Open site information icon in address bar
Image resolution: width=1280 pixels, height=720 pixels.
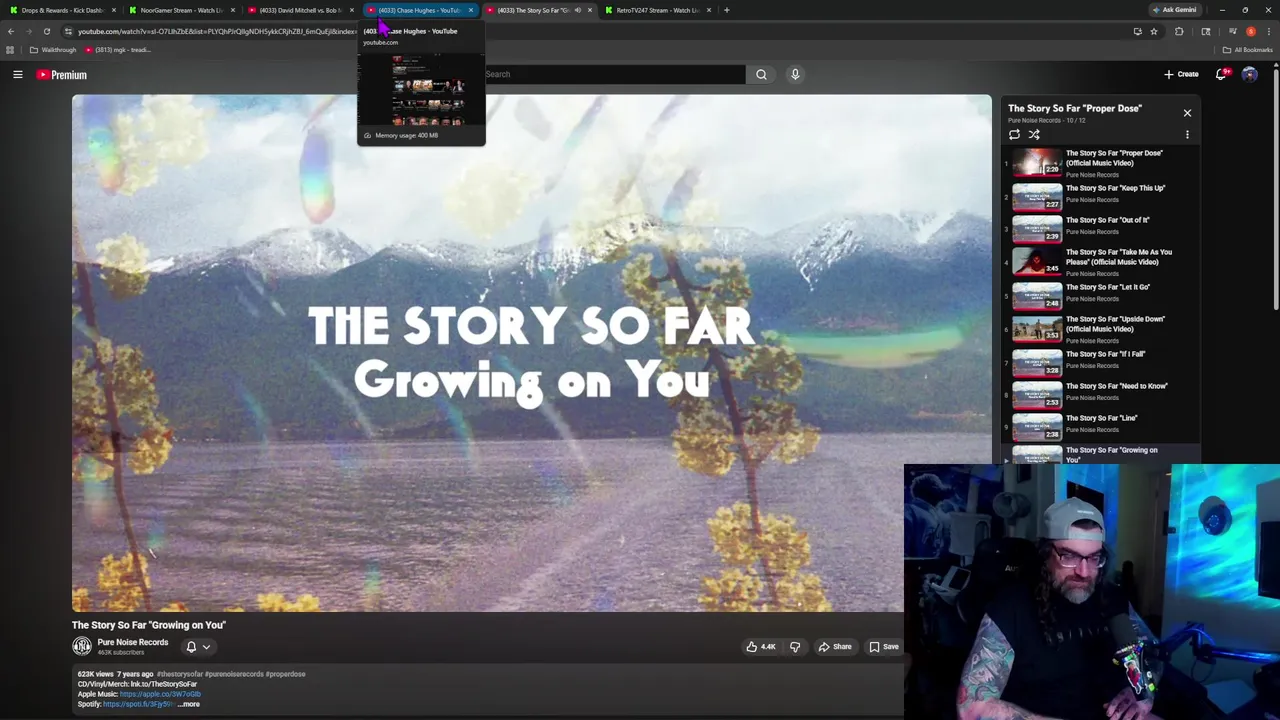[x=68, y=31]
